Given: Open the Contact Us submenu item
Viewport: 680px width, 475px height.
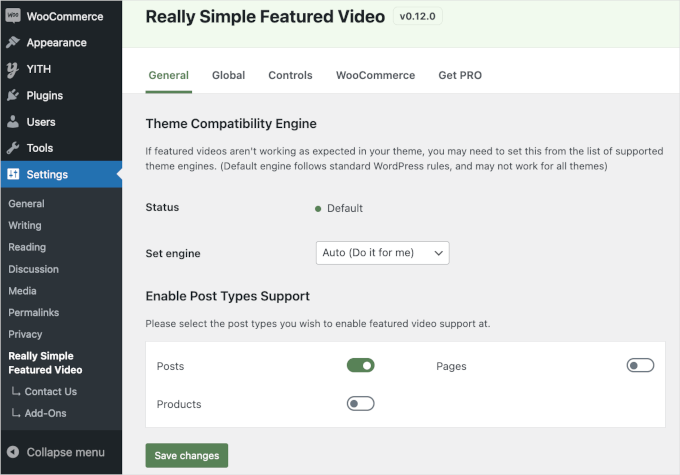Looking at the screenshot, I should point(50,392).
